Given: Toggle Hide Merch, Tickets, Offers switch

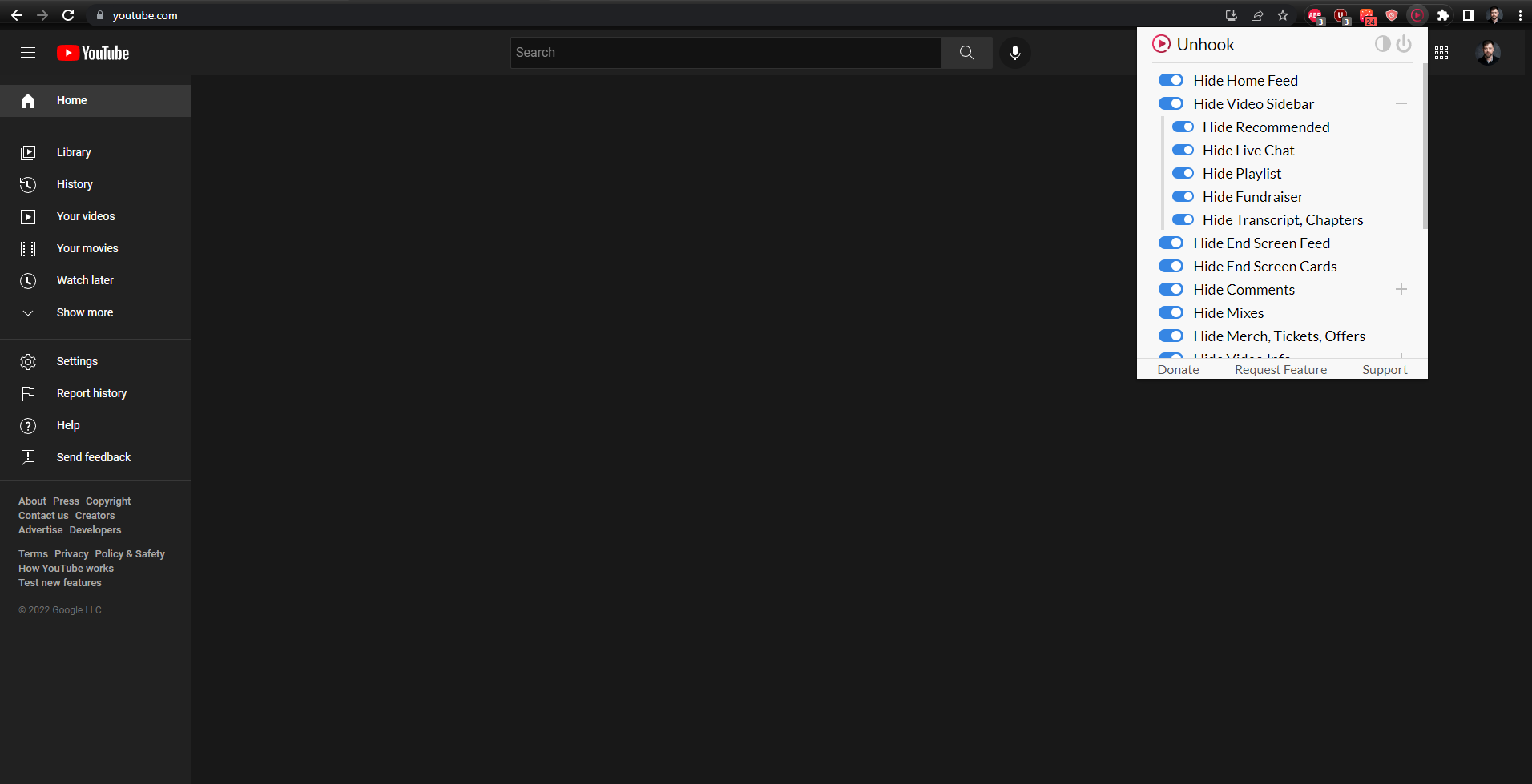Looking at the screenshot, I should pyautogui.click(x=1171, y=336).
